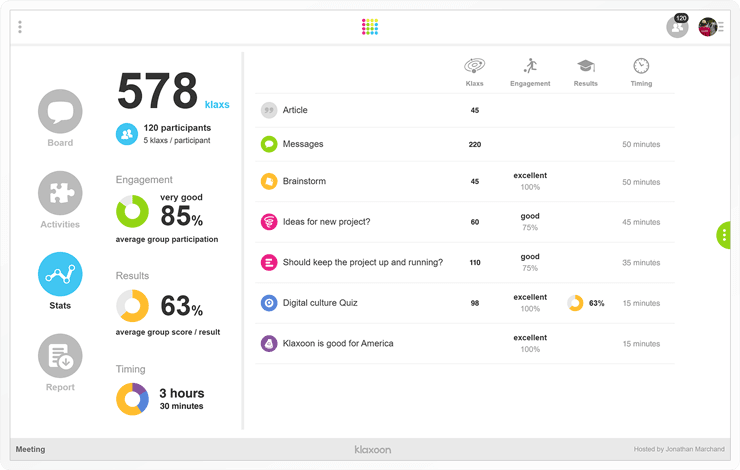Expand the green side panel handle
Viewport: 740px width, 470px height.
(x=724, y=235)
